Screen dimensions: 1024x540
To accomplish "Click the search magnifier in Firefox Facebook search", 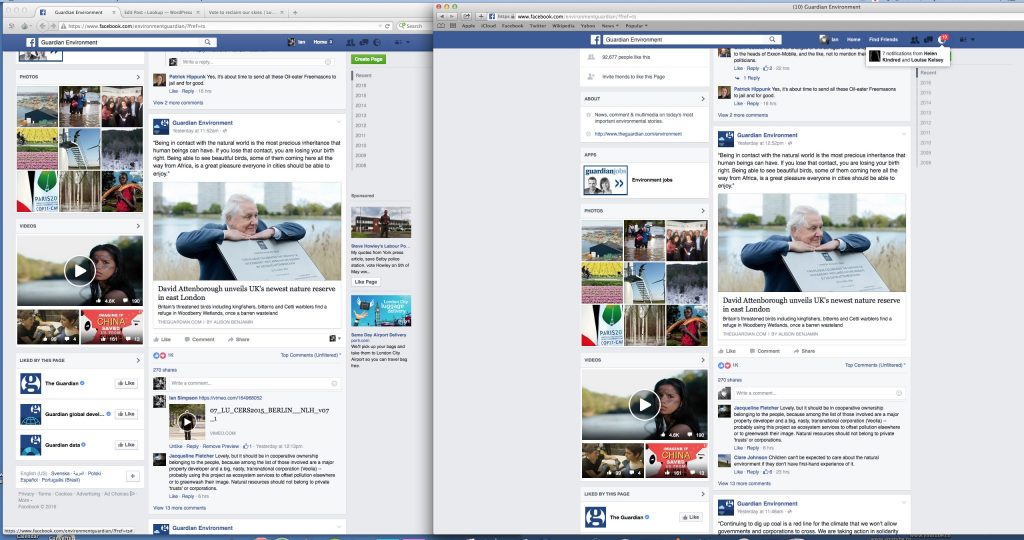I will (208, 42).
